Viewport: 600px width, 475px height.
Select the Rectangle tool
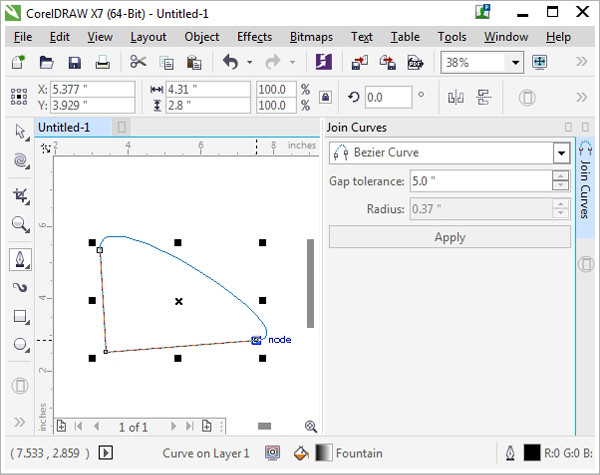pos(20,316)
